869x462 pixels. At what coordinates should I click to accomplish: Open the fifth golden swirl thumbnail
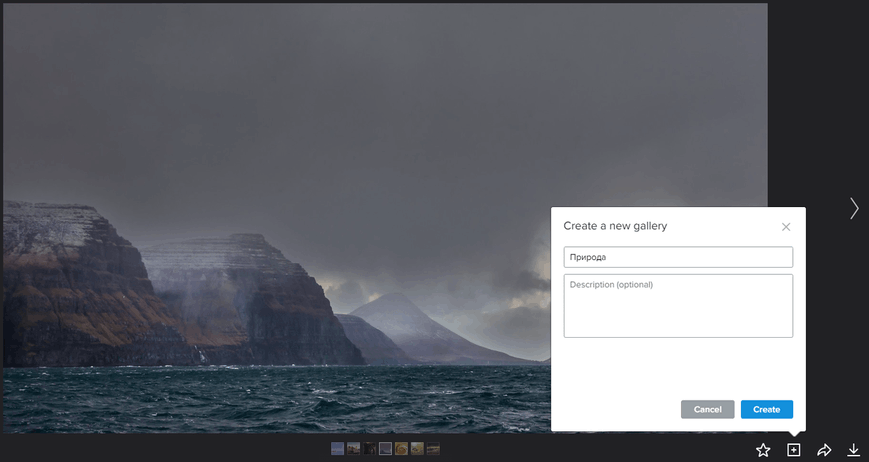coord(401,448)
